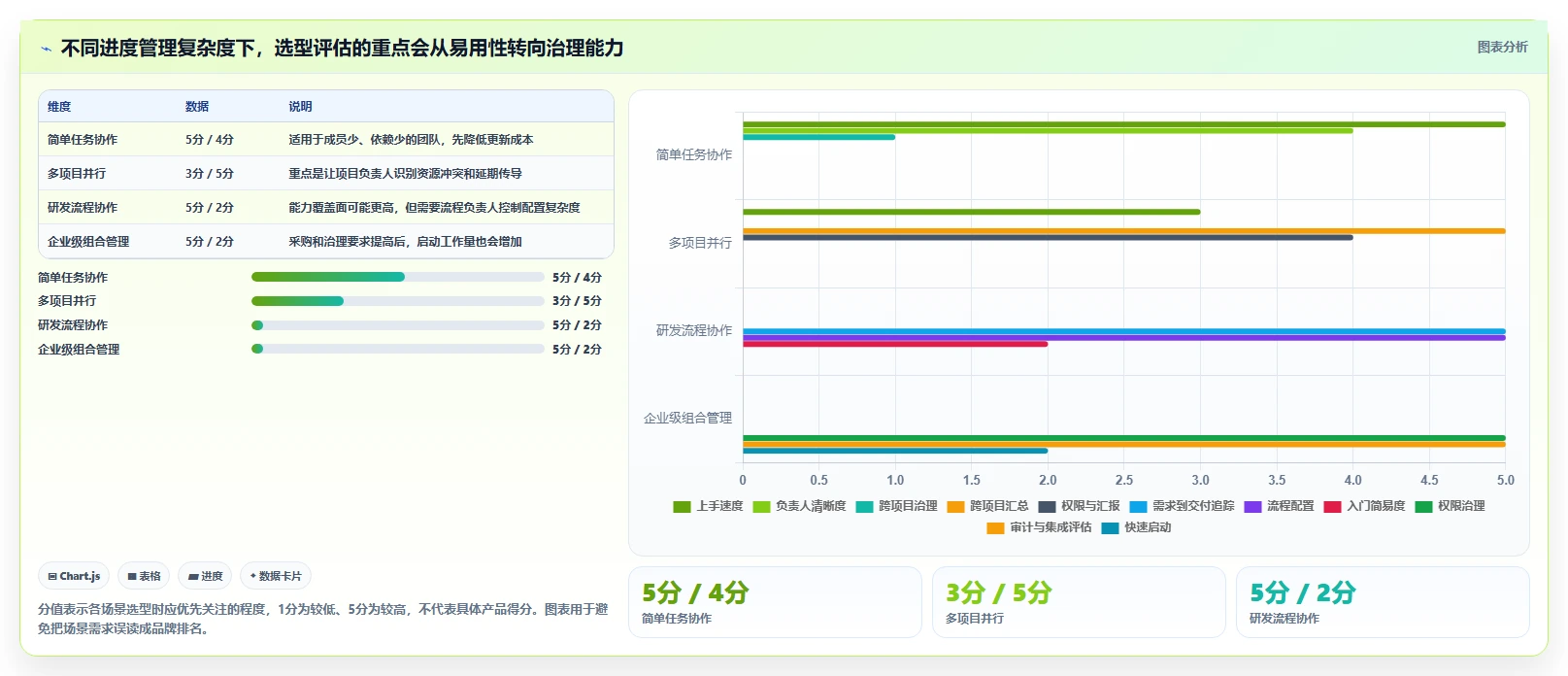The height and width of the screenshot is (676, 1568).
Task: Toggle the 跨项目治理 legend item
Action: [x=896, y=506]
